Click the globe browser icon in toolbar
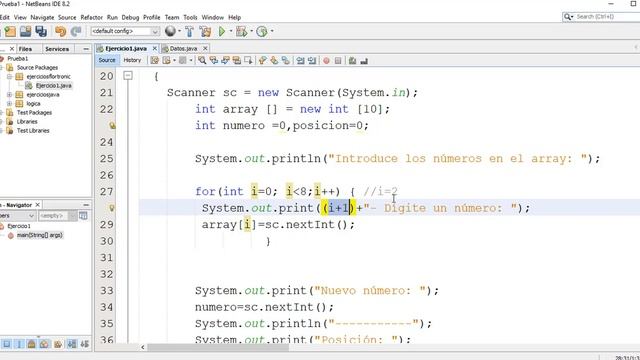Screen dimensions: 640x360 tap(170, 31)
